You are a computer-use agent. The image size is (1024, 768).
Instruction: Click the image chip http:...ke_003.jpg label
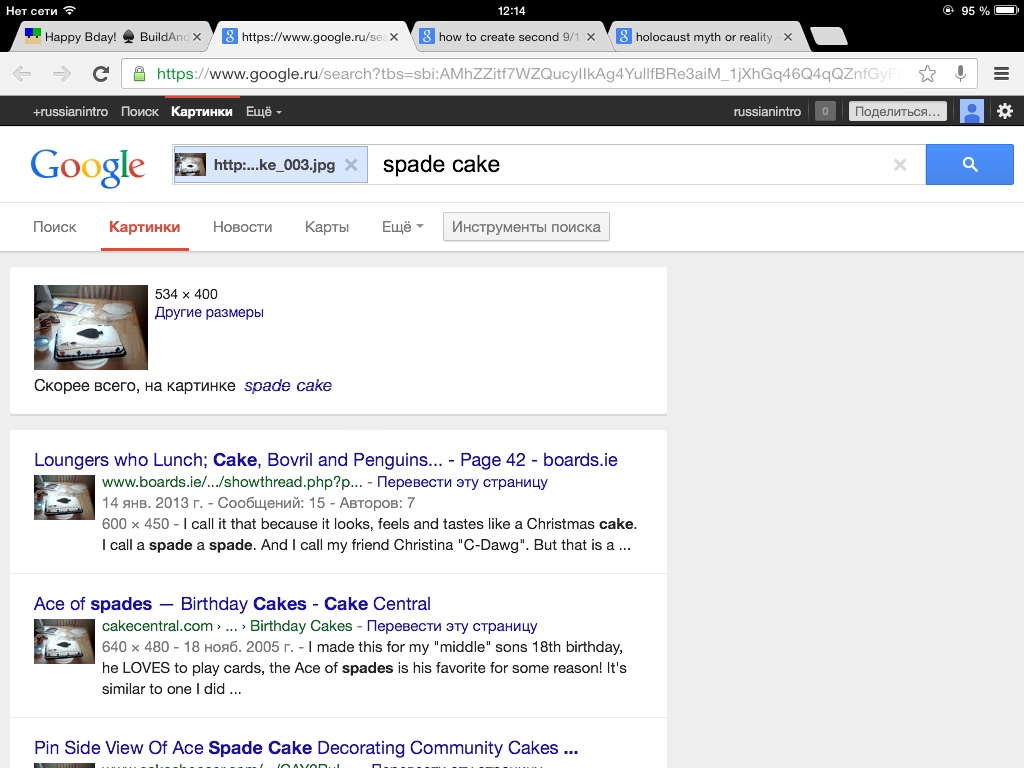click(x=274, y=165)
